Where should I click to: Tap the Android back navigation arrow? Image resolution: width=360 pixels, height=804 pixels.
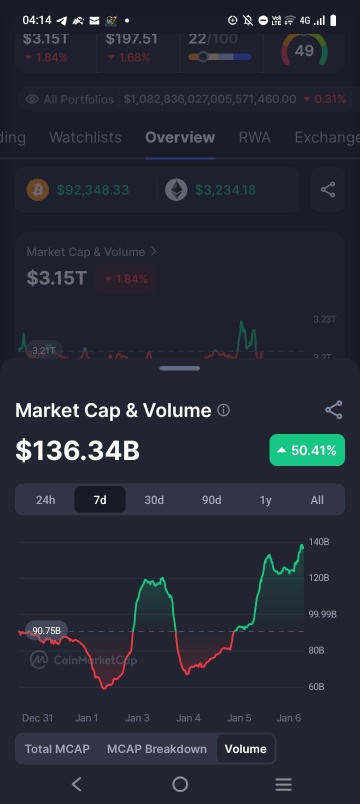click(77, 783)
